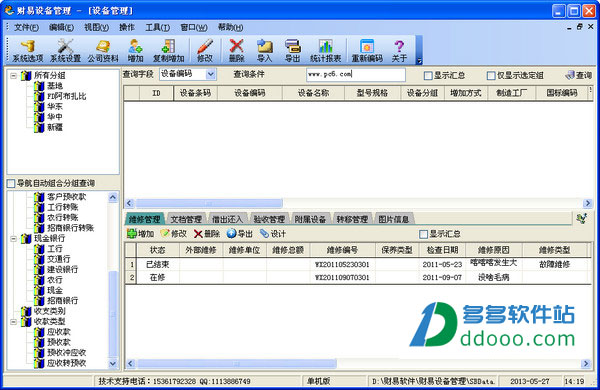Viewport: 600px width, 390px height.
Task: Switch to the 附属设备 tab
Action: 310,219
